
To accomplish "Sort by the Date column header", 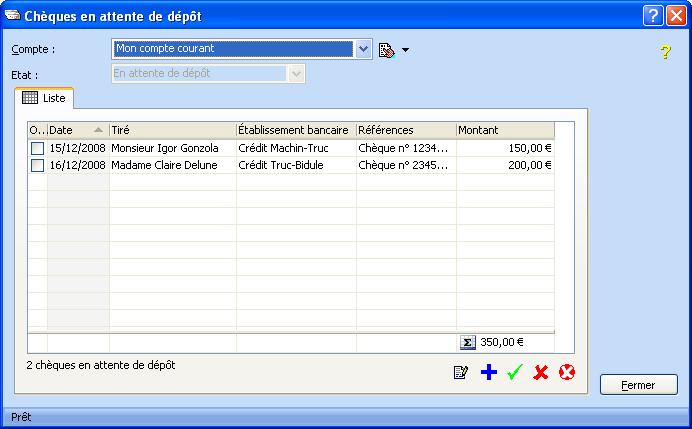I will click(77, 130).
